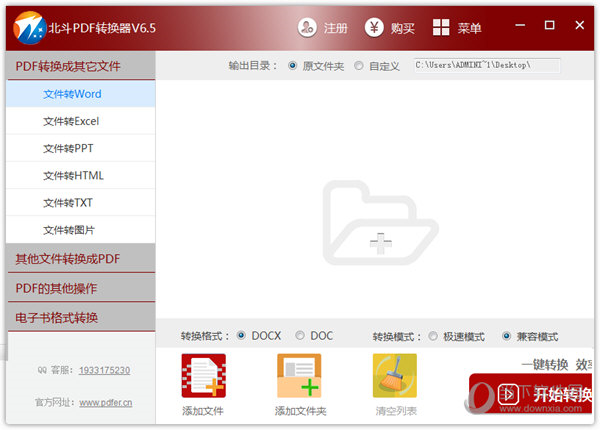Click the empty folder placeholder to add files

click(380, 223)
